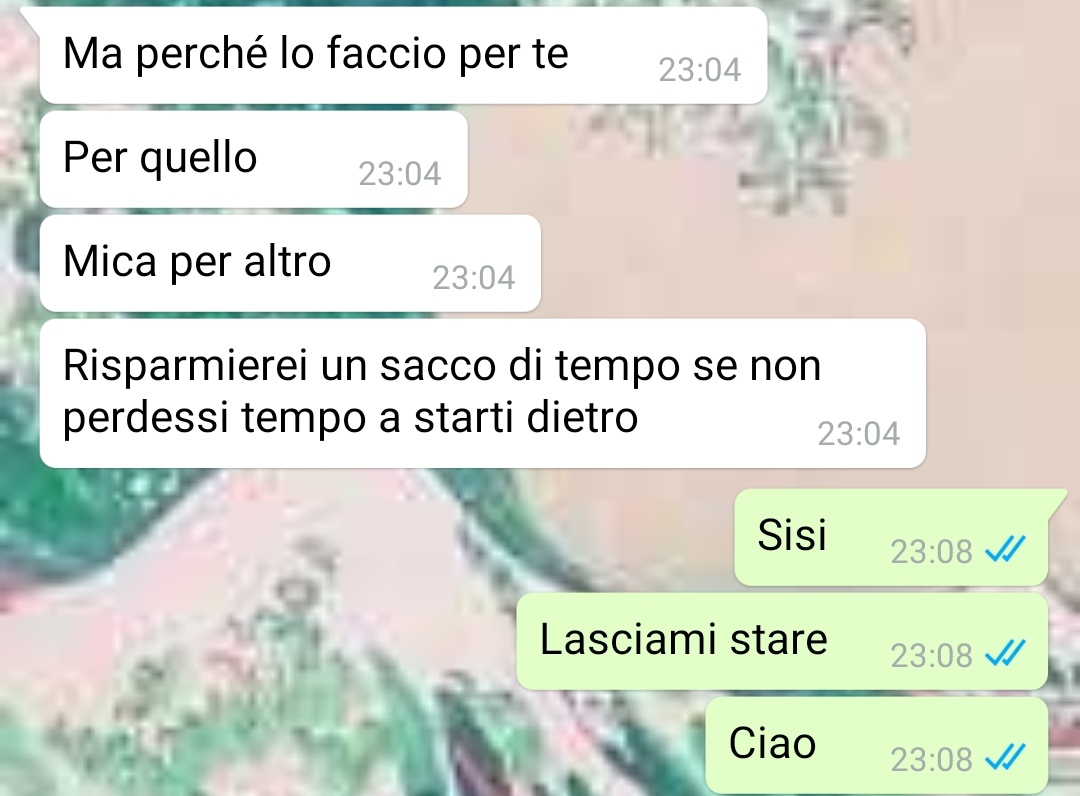Image resolution: width=1080 pixels, height=796 pixels.
Task: Select the message 'Ma perché lo faccio per te'
Action: pos(404,56)
